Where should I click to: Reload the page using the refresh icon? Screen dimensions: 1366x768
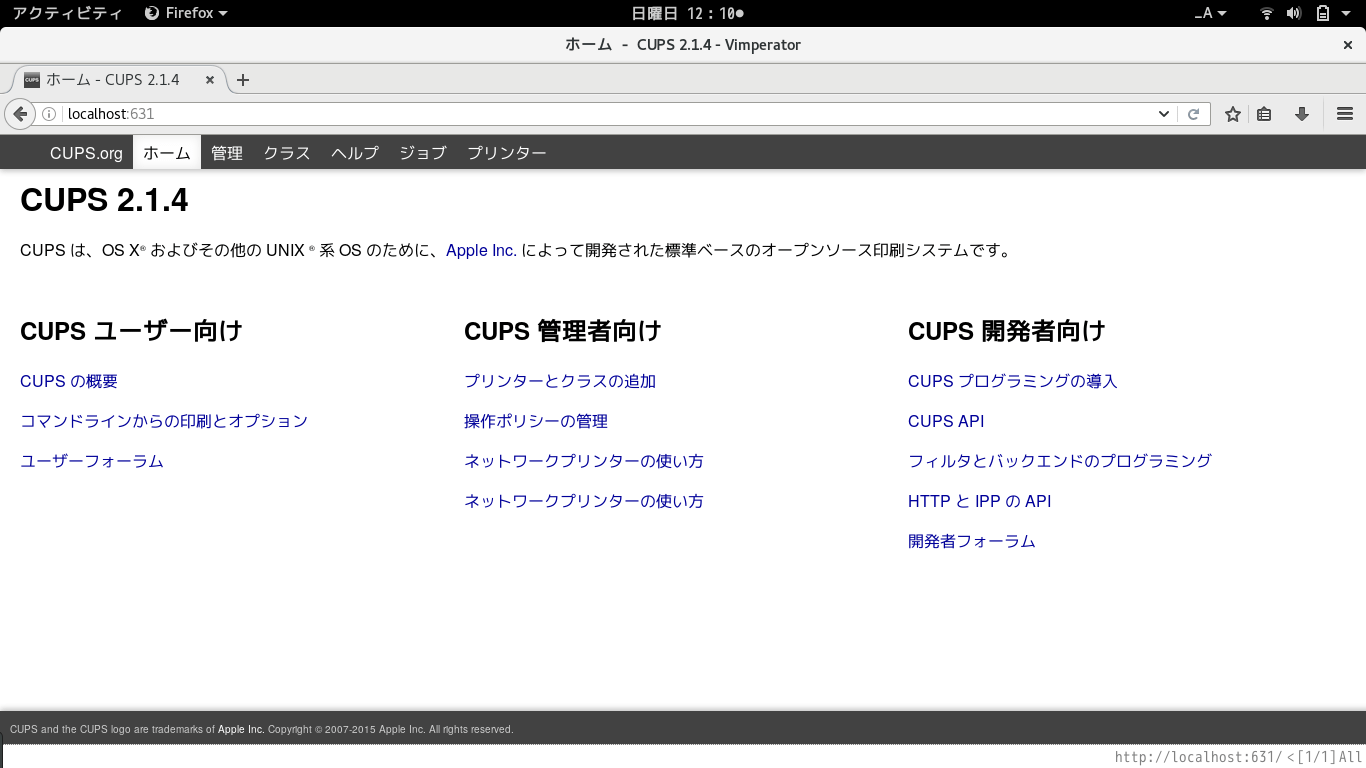coord(1194,113)
